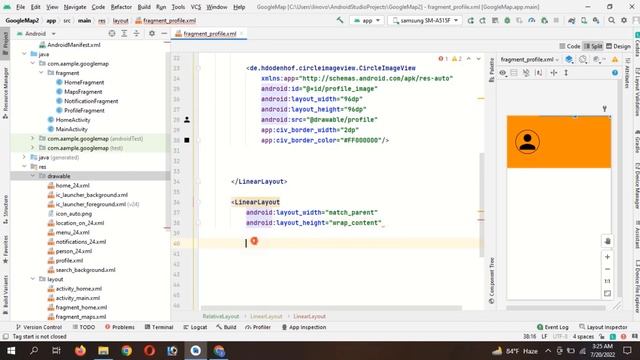
Task: Open the app run configuration dropdown
Action: (366, 20)
